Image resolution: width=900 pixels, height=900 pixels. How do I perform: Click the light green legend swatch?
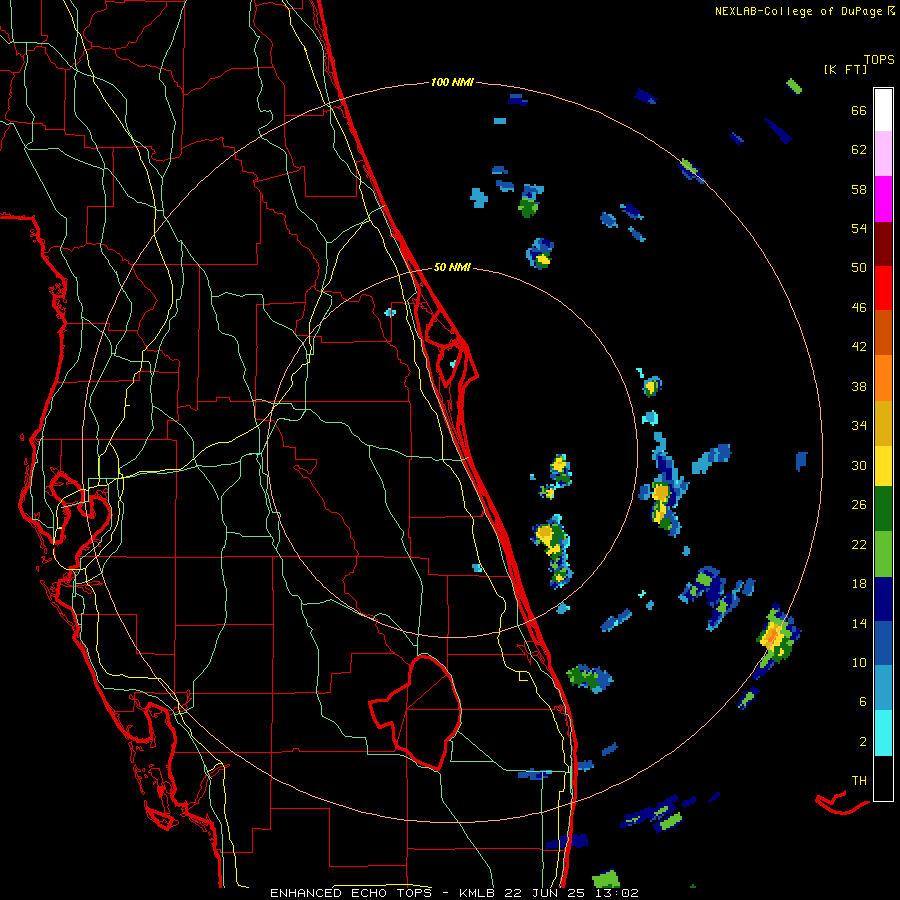883,554
